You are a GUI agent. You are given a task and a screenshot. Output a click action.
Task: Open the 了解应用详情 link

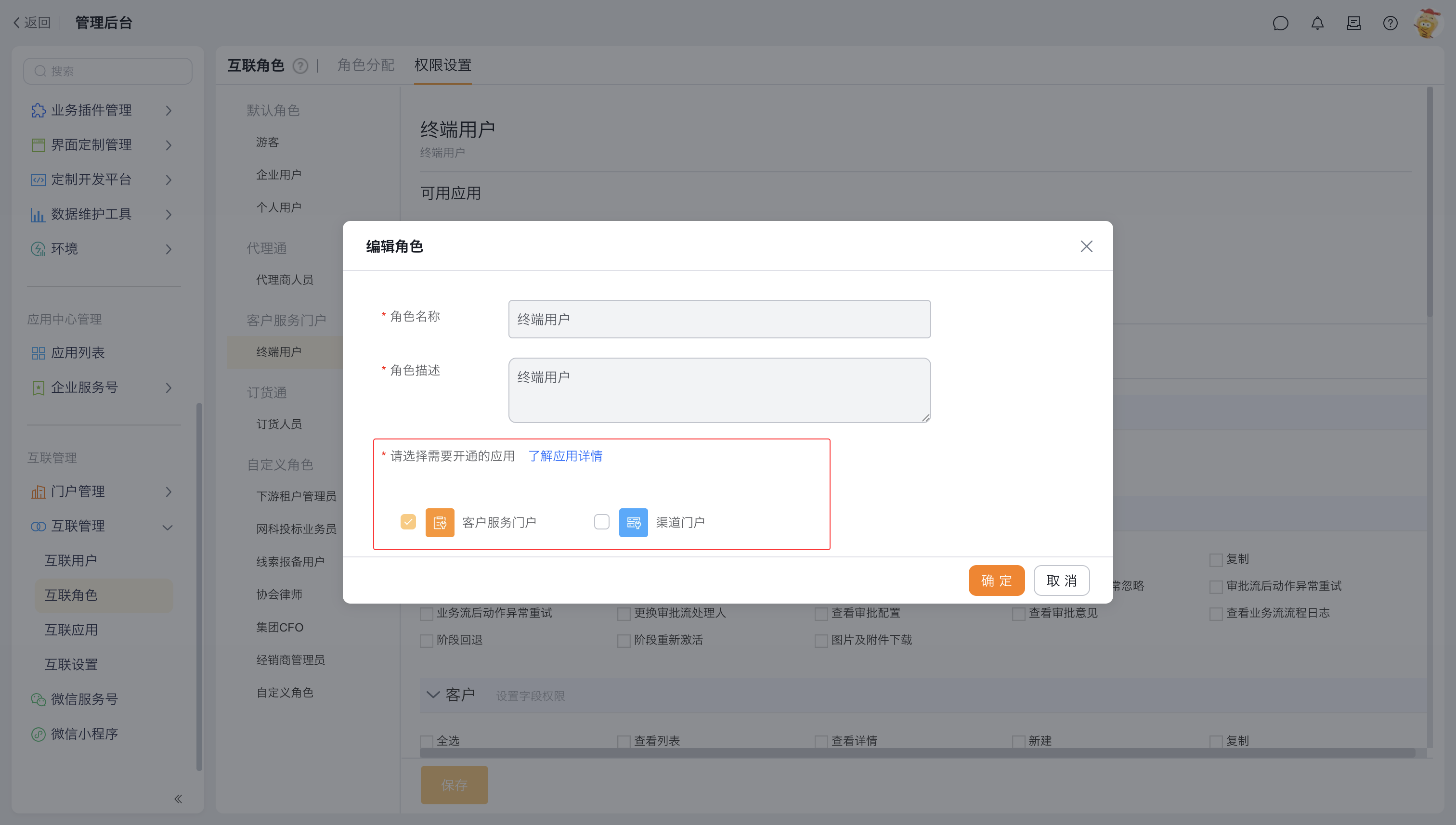(565, 456)
